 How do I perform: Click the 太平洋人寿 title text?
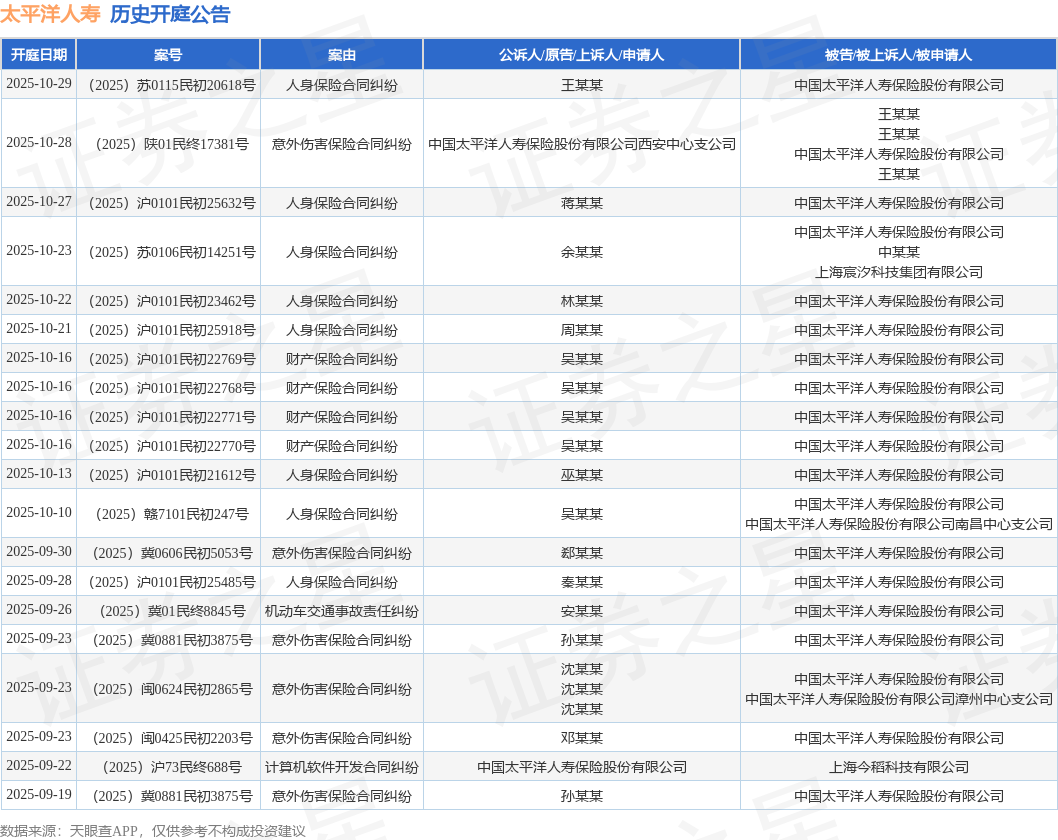point(51,13)
